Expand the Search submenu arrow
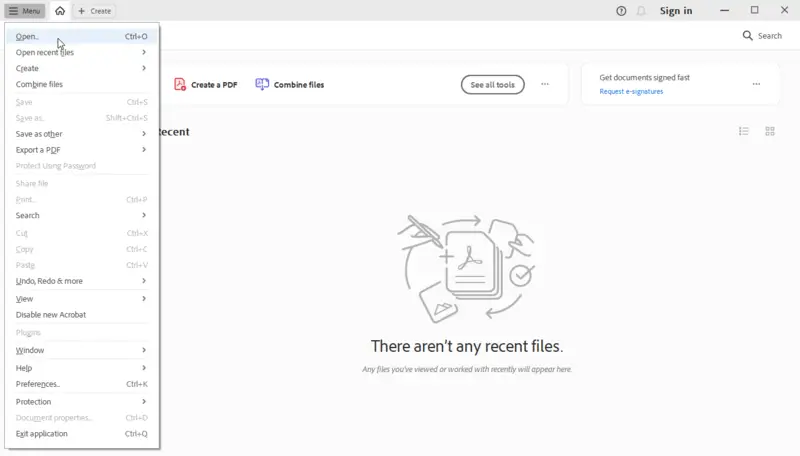800x456 pixels. click(x=144, y=215)
